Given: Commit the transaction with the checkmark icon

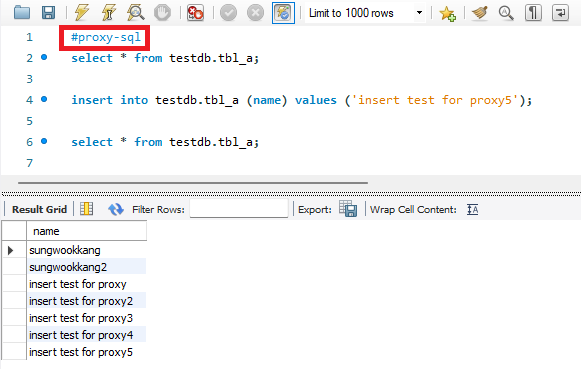Looking at the screenshot, I should click(x=228, y=13).
